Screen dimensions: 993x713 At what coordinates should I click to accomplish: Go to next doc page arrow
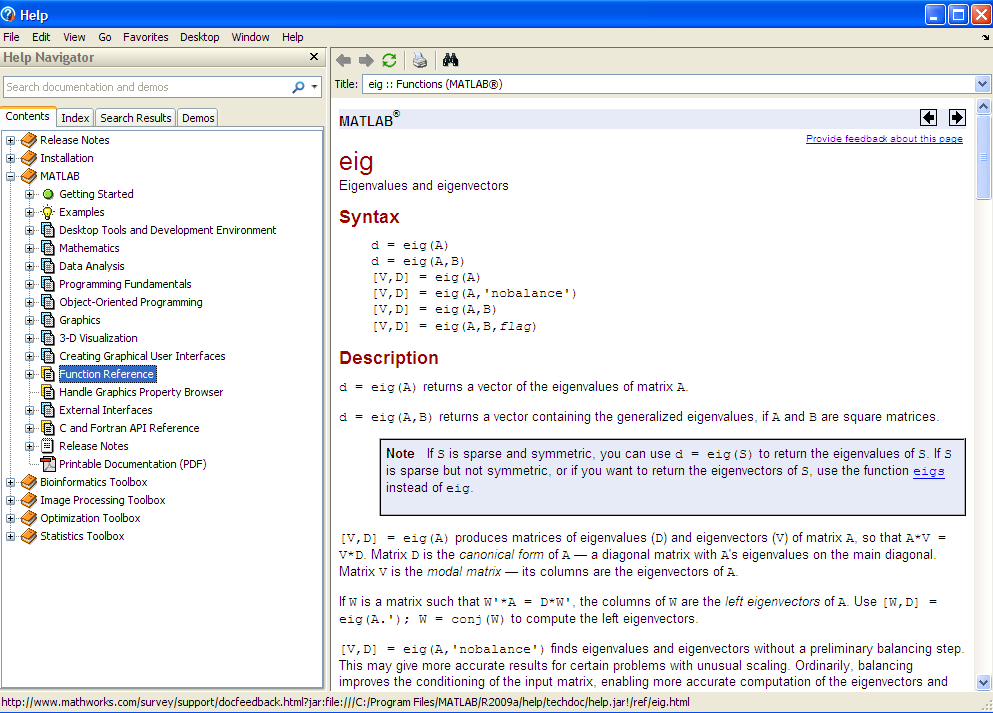[x=957, y=118]
